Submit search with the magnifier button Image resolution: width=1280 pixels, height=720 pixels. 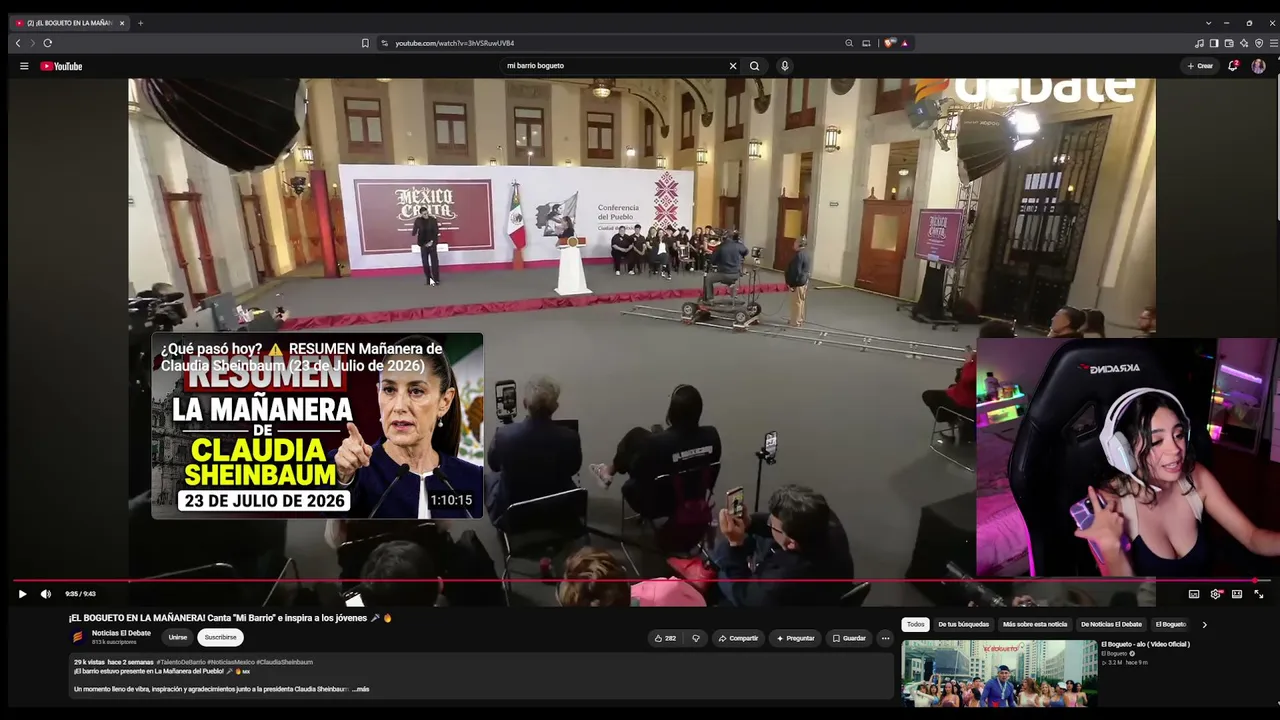(x=755, y=66)
